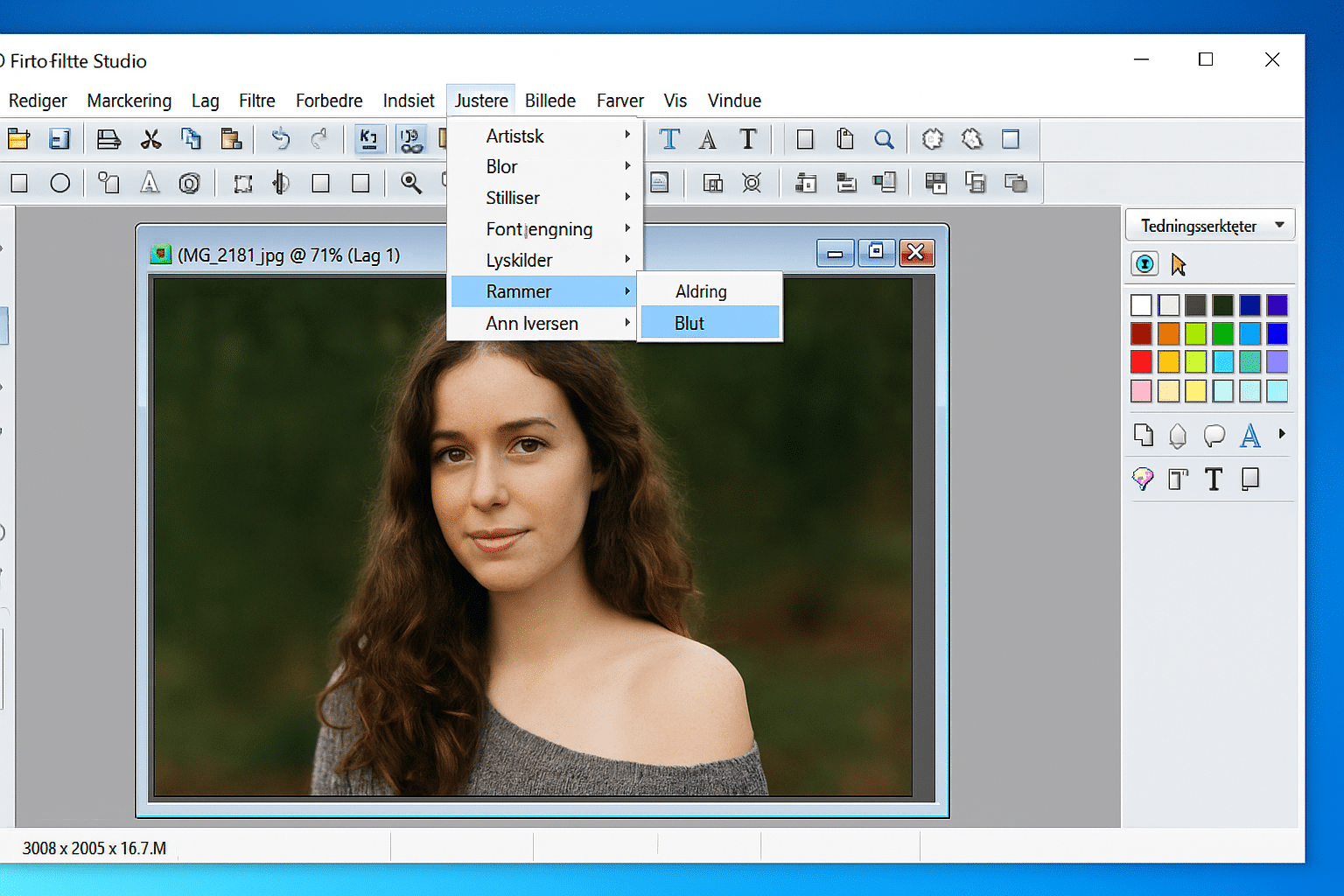
Task: Toggle the glasses view toolbar button
Action: point(410,138)
